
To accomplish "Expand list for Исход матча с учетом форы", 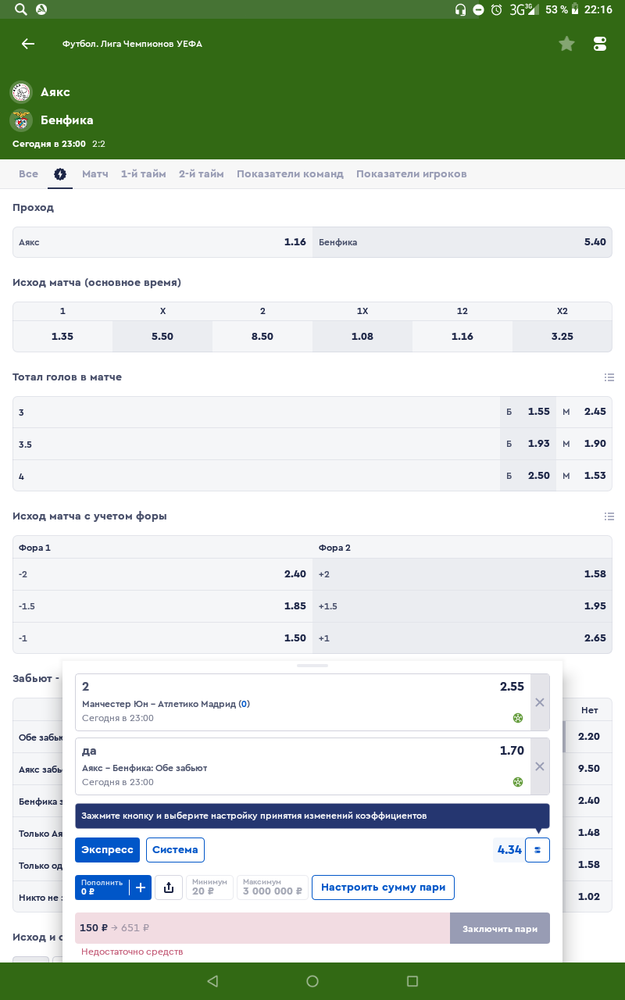I will (x=609, y=516).
